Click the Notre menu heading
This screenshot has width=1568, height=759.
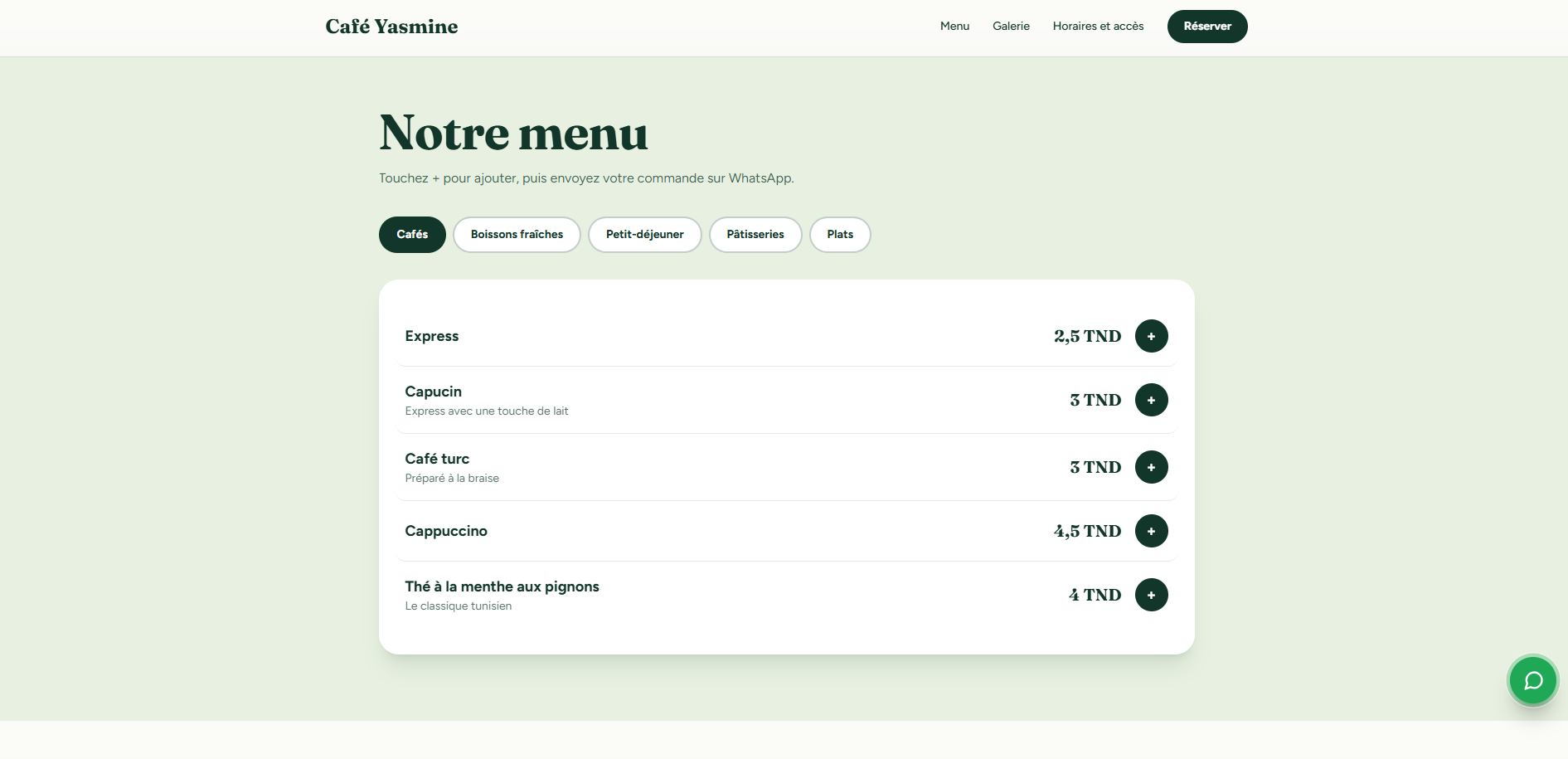(x=513, y=133)
